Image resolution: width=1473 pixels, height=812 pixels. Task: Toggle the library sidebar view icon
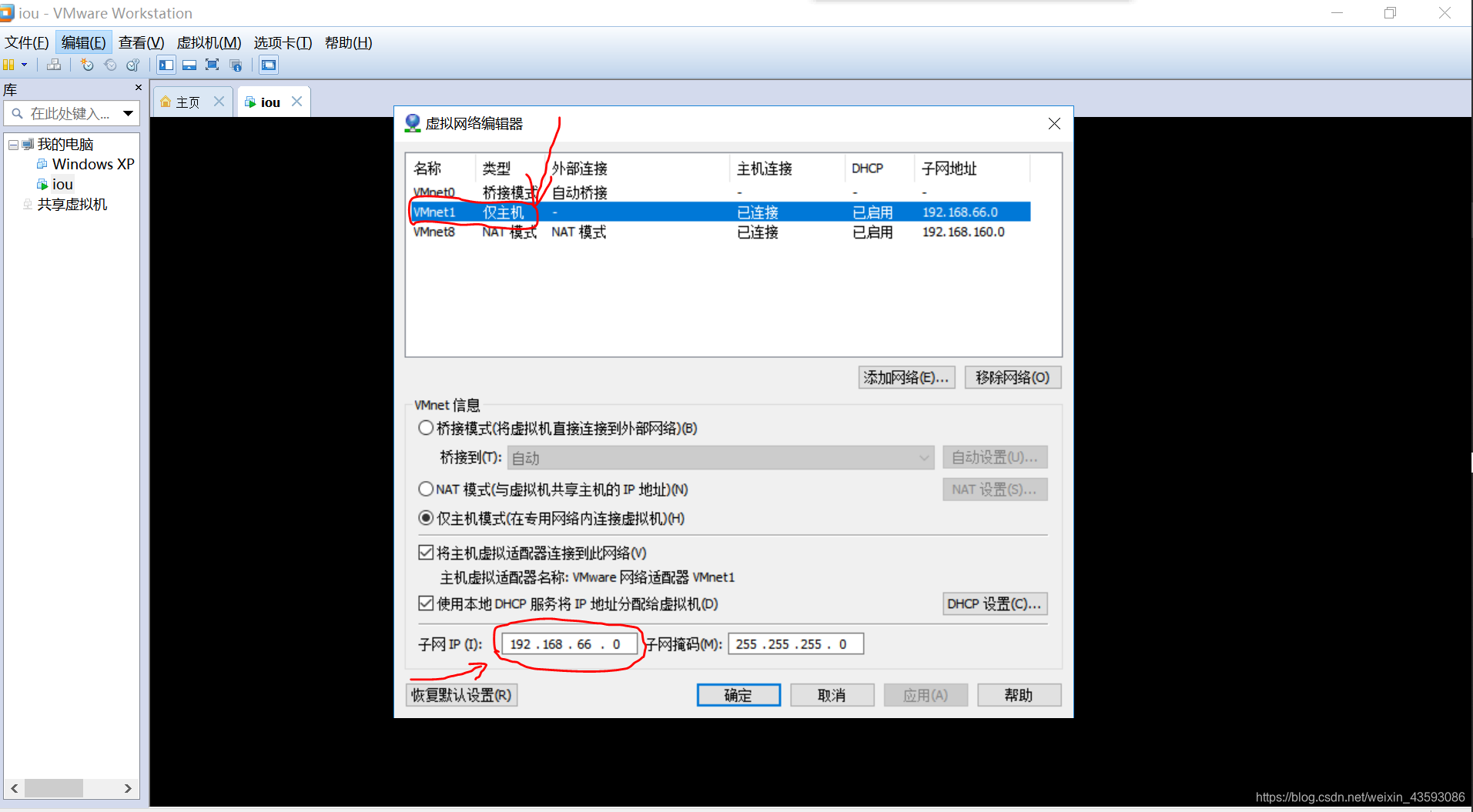pyautogui.click(x=166, y=65)
